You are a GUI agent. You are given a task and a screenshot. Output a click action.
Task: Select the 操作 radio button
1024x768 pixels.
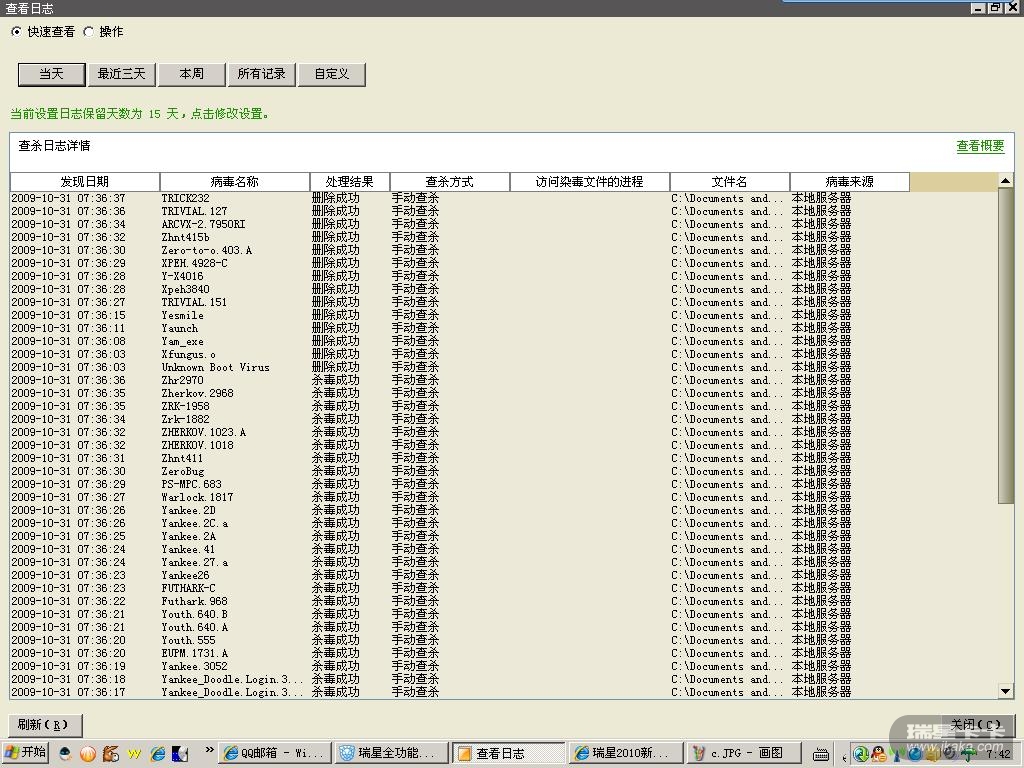coord(89,32)
